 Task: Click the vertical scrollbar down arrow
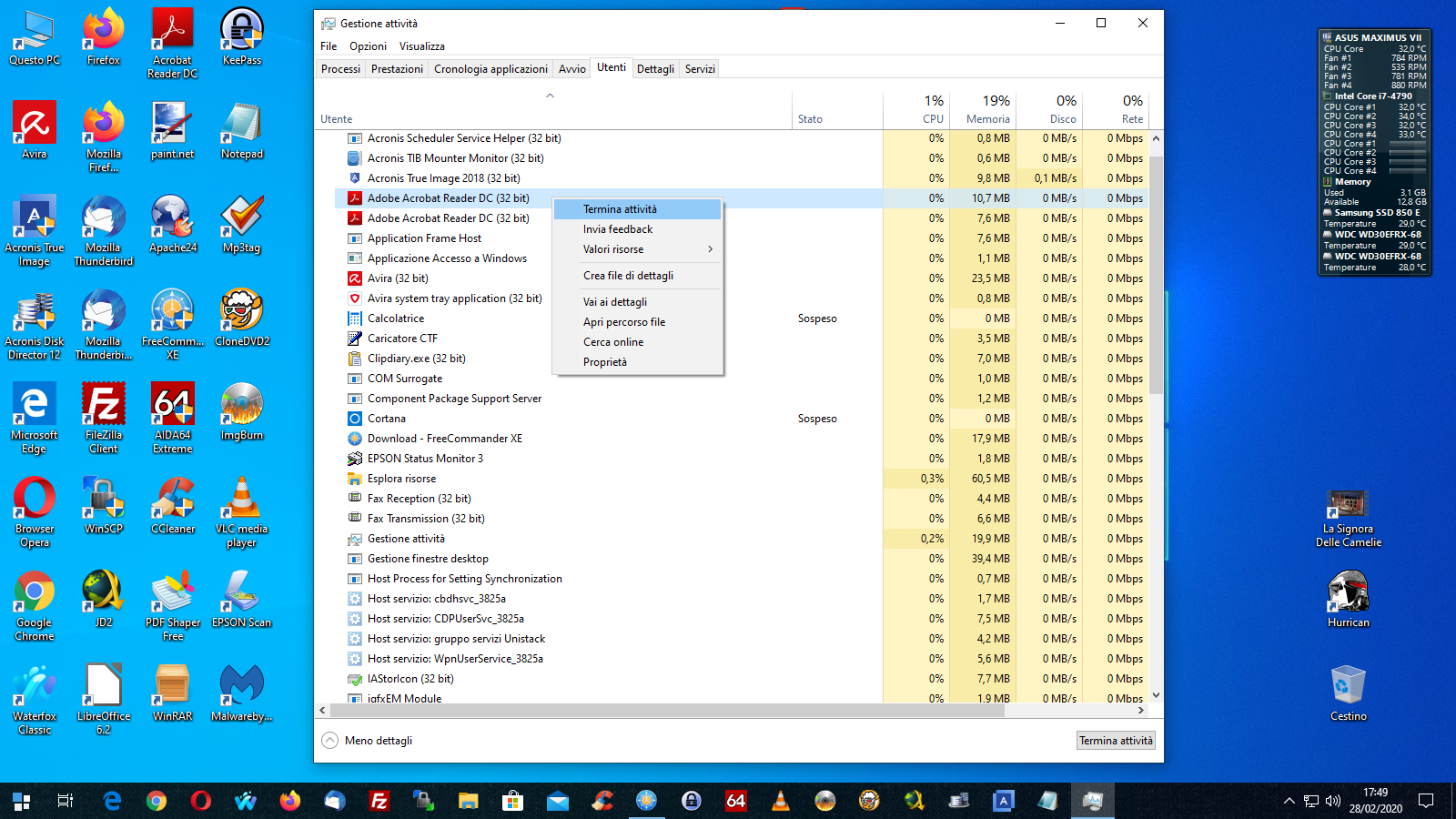pyautogui.click(x=1156, y=695)
